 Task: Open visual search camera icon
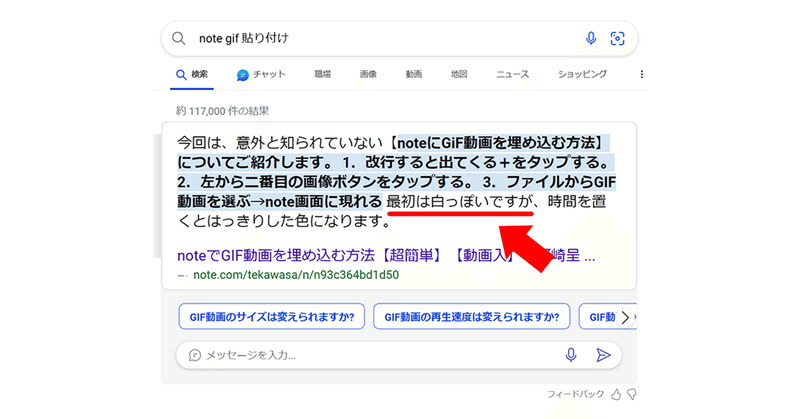point(617,38)
